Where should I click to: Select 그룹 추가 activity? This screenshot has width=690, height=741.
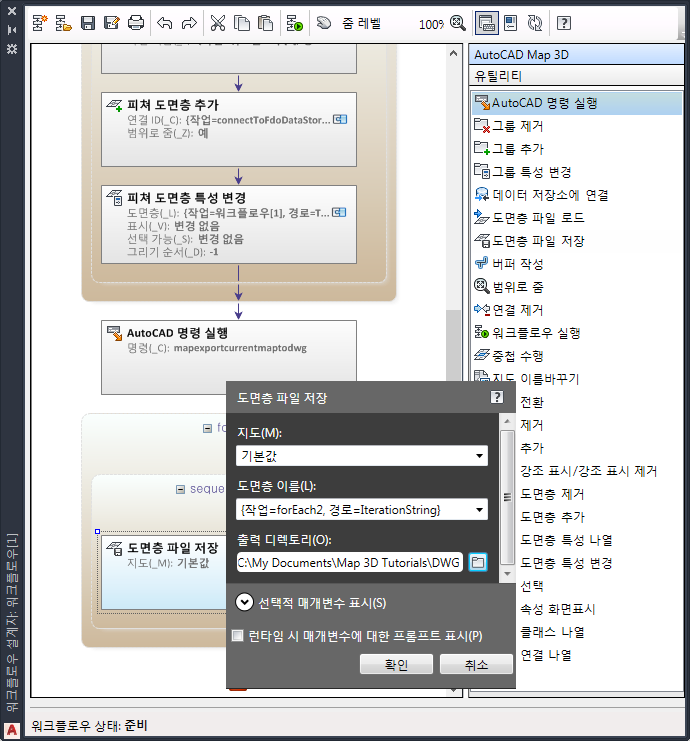click(577, 149)
